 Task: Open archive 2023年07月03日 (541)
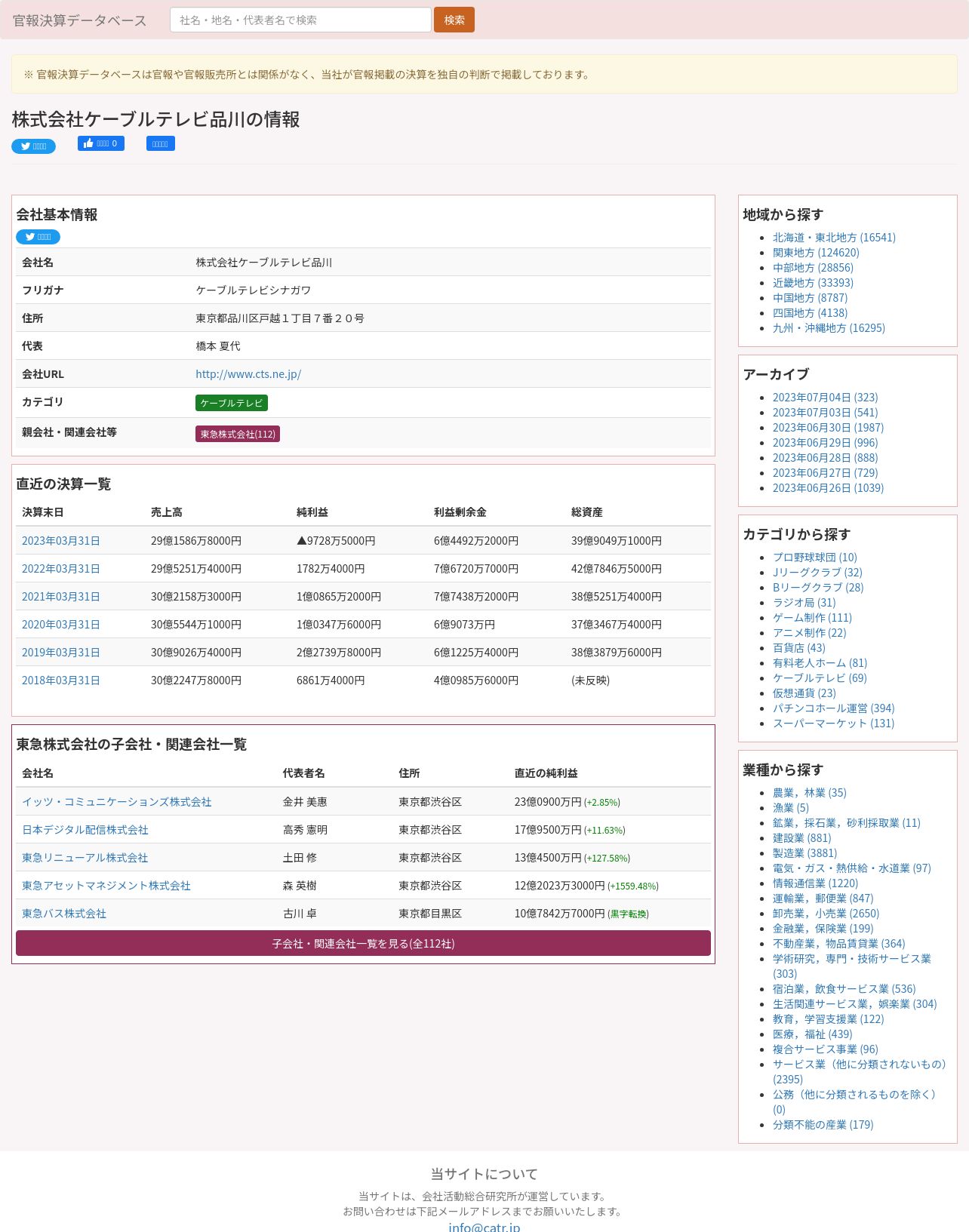825,413
